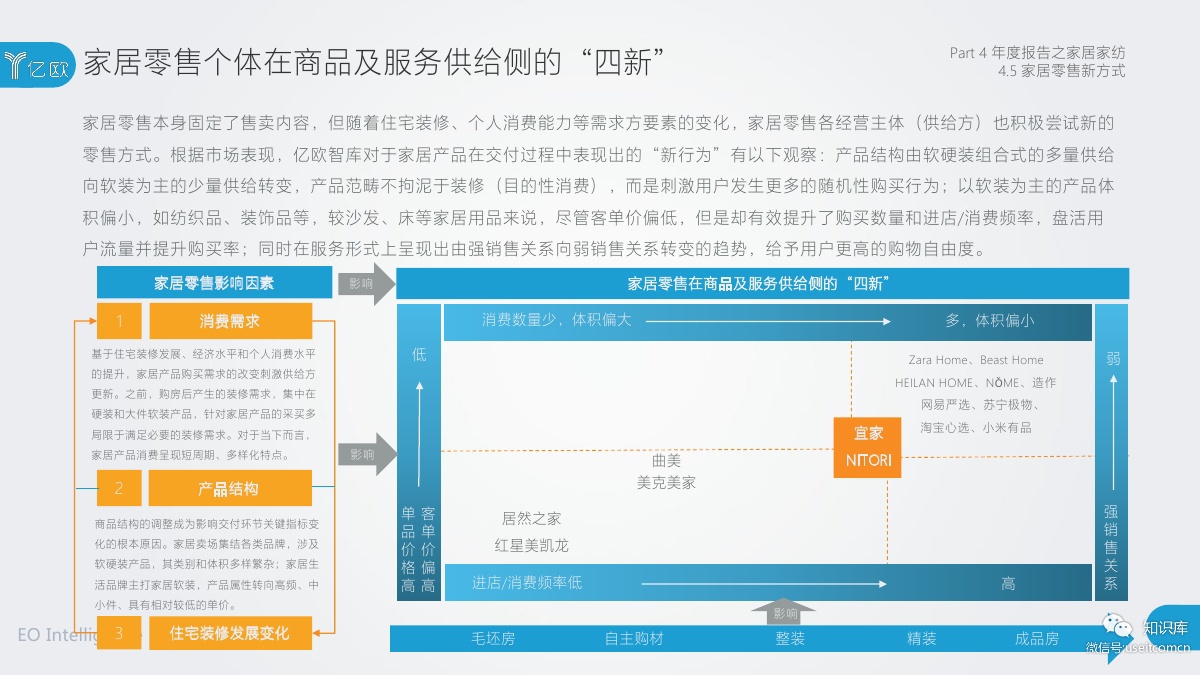Click the 亿欧 logo badge

[37, 64]
